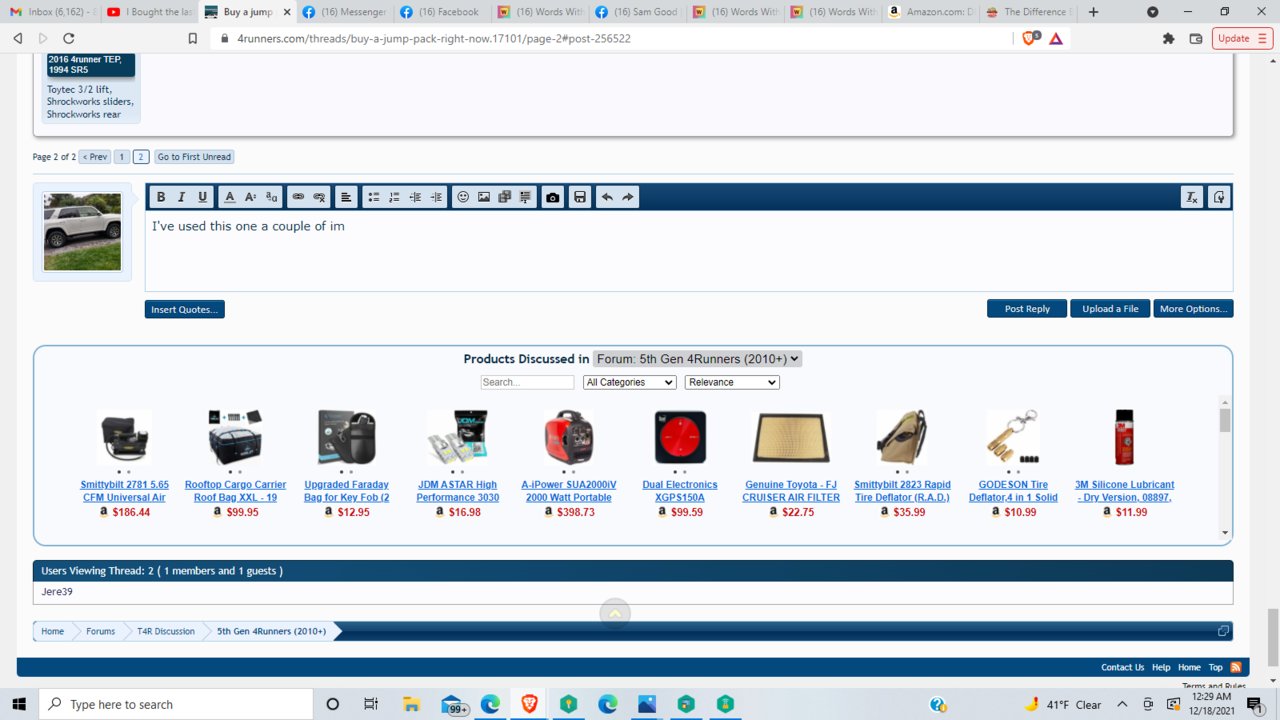Click the Jere39 username
The image size is (1280, 720).
pos(57,592)
